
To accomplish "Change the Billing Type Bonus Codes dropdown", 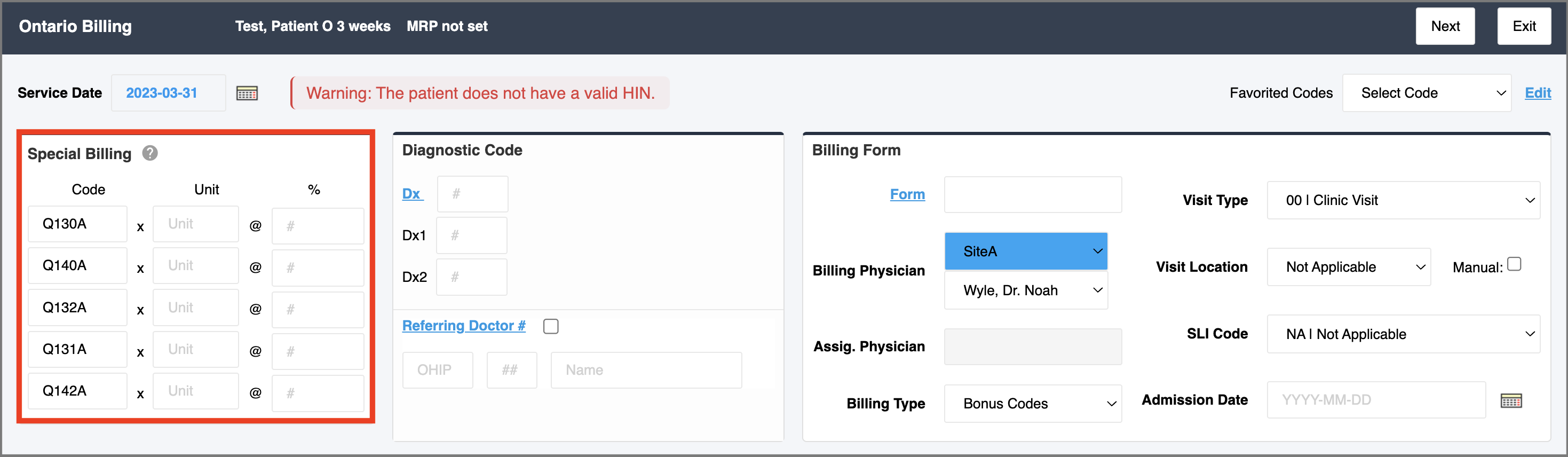I will point(1032,404).
